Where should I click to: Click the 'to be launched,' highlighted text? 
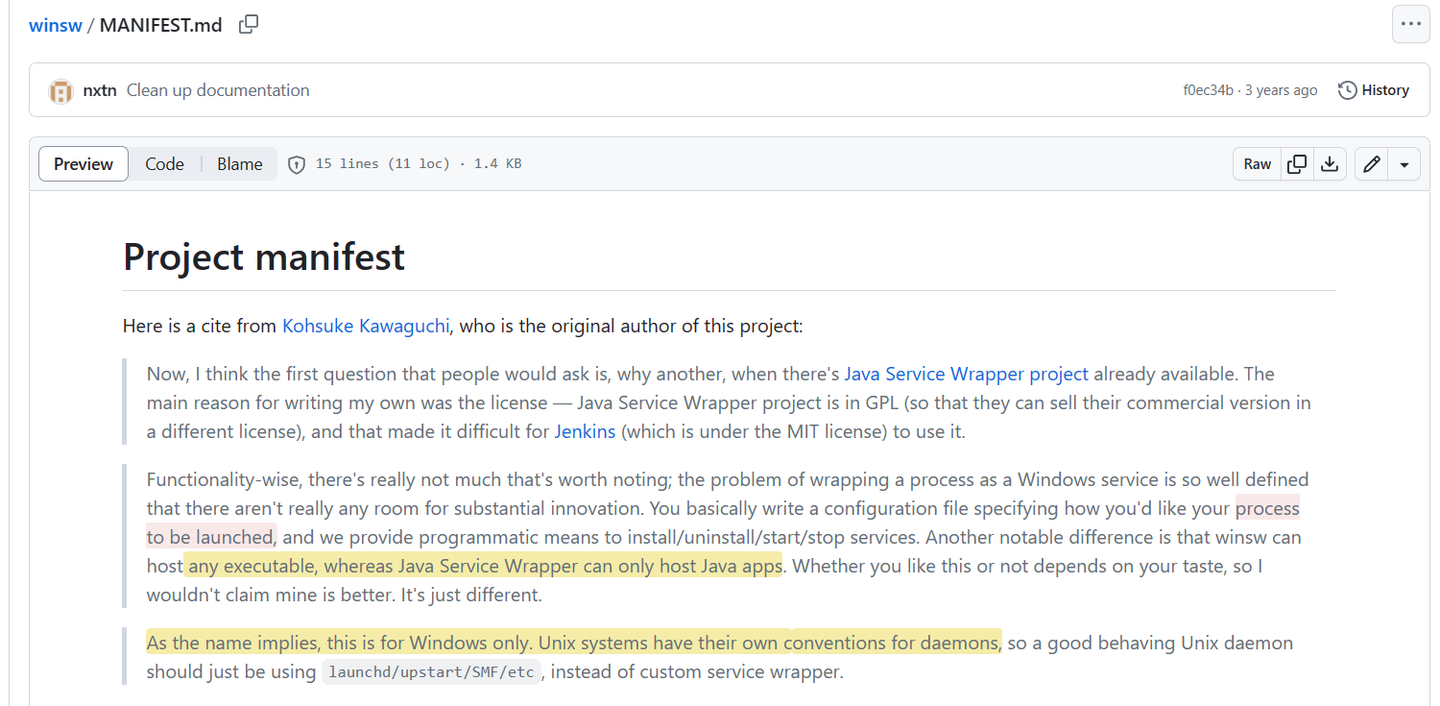click(x=211, y=537)
